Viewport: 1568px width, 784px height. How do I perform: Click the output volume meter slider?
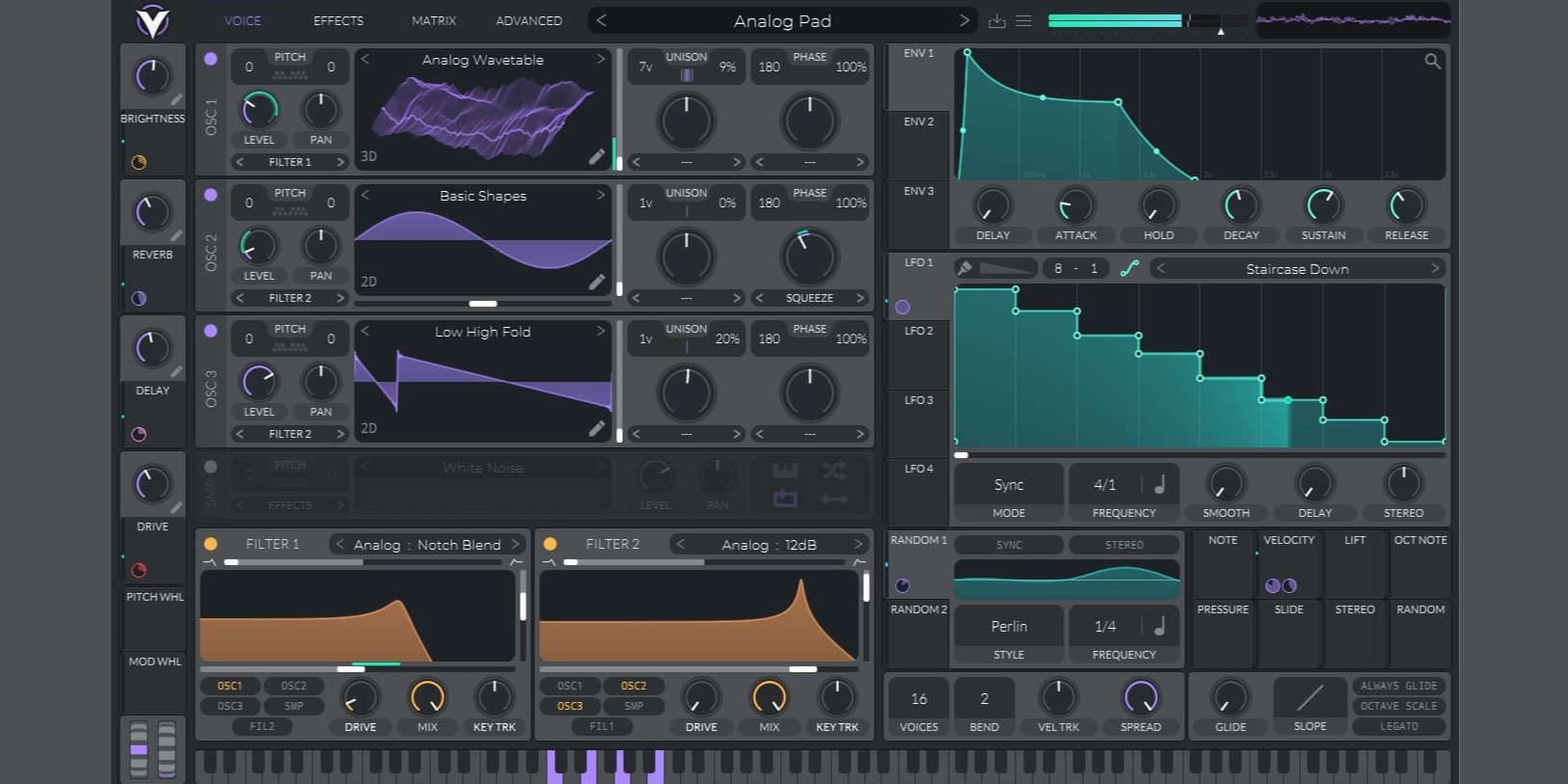click(1148, 20)
